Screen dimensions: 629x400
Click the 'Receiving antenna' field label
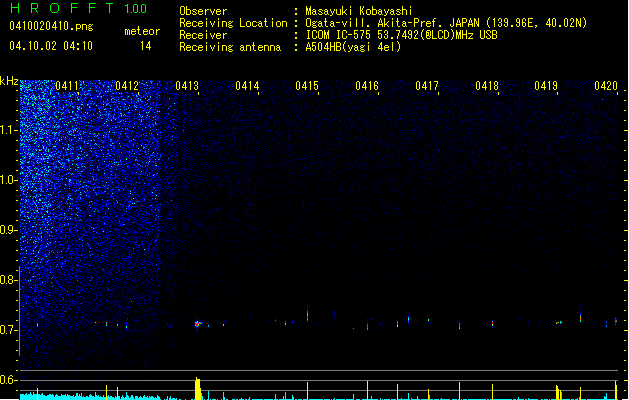(x=230, y=47)
